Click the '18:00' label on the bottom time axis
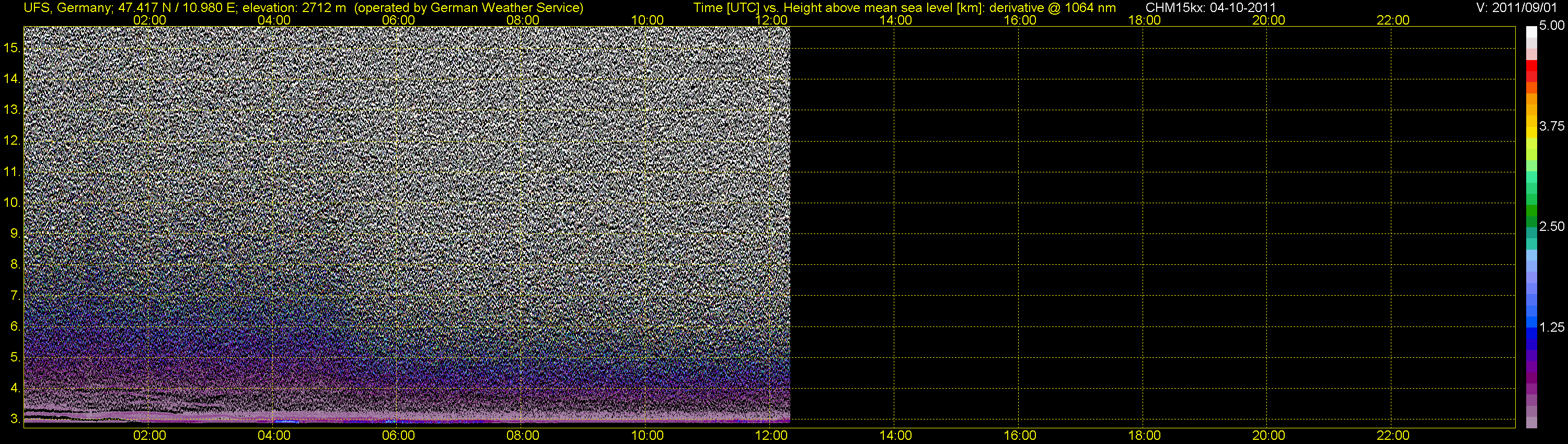This screenshot has width=1568, height=444. pyautogui.click(x=1144, y=436)
